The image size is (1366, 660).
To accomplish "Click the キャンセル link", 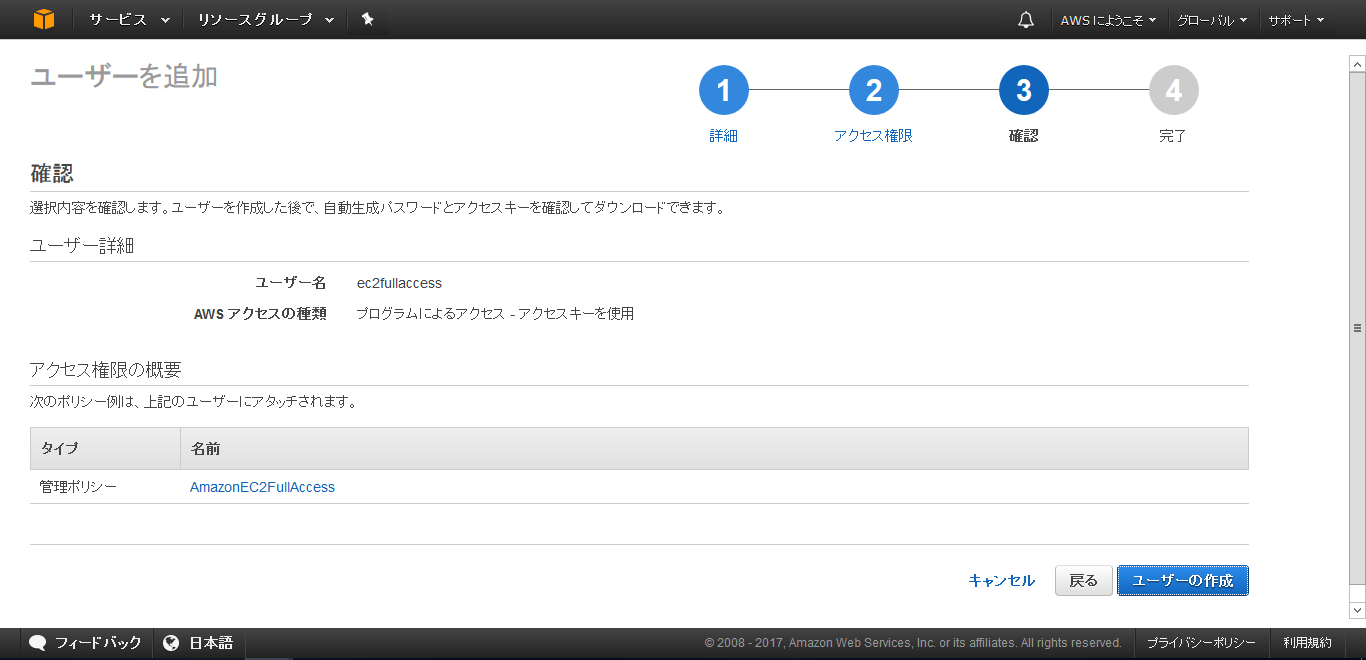I will point(1001,580).
